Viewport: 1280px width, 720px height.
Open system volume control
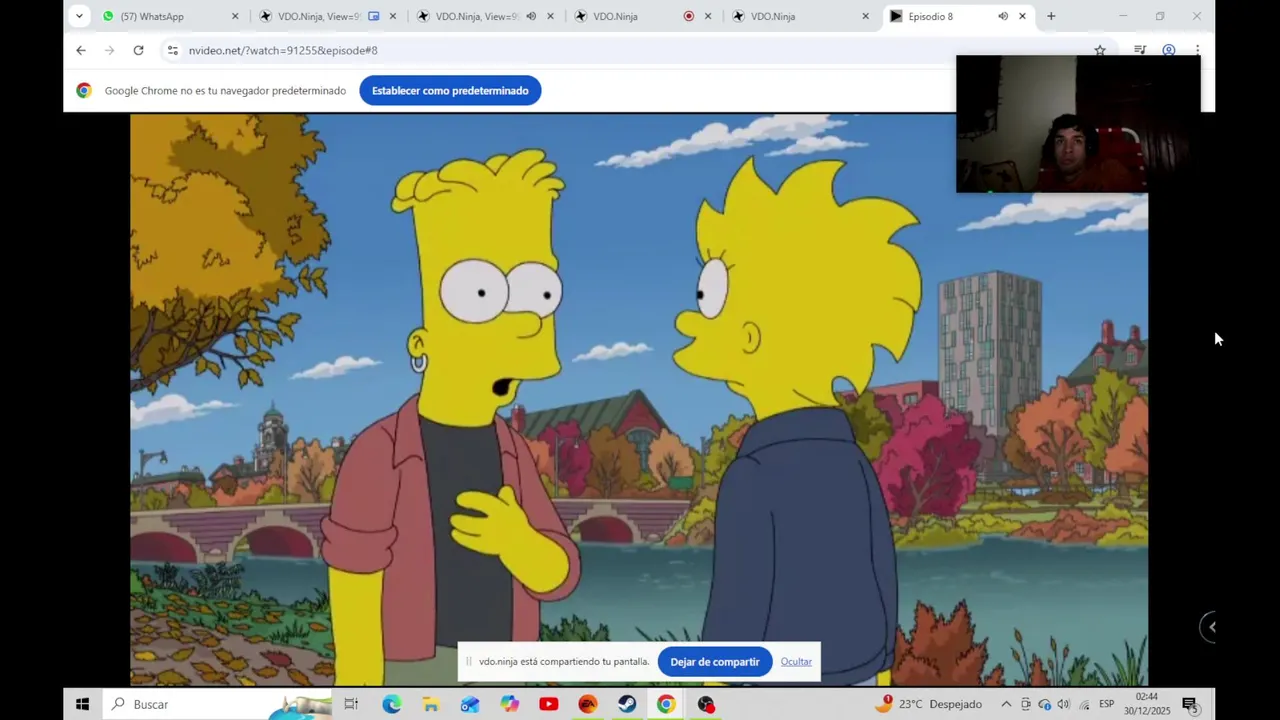[1064, 704]
